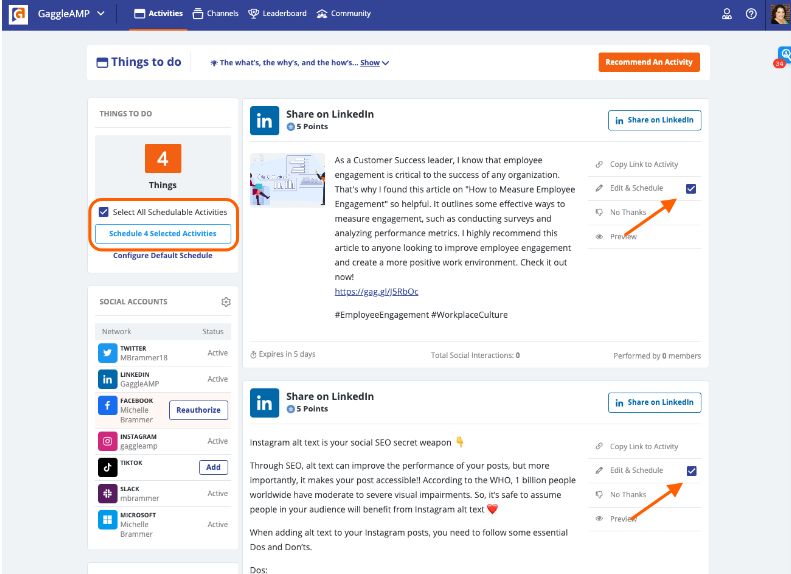Preview the first LinkedIn activity
The height and width of the screenshot is (574, 791).
click(616, 237)
